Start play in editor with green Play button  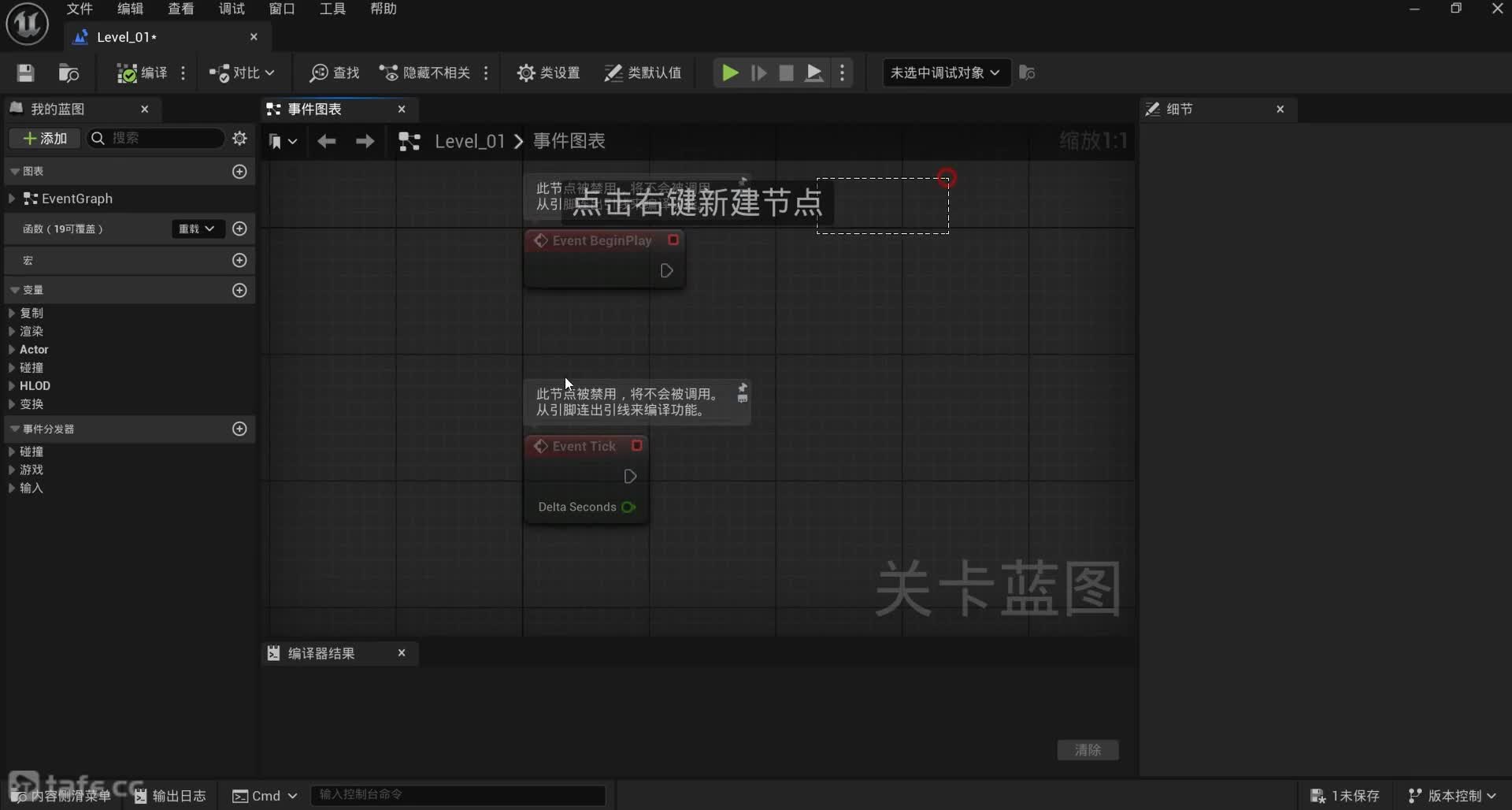(x=730, y=73)
